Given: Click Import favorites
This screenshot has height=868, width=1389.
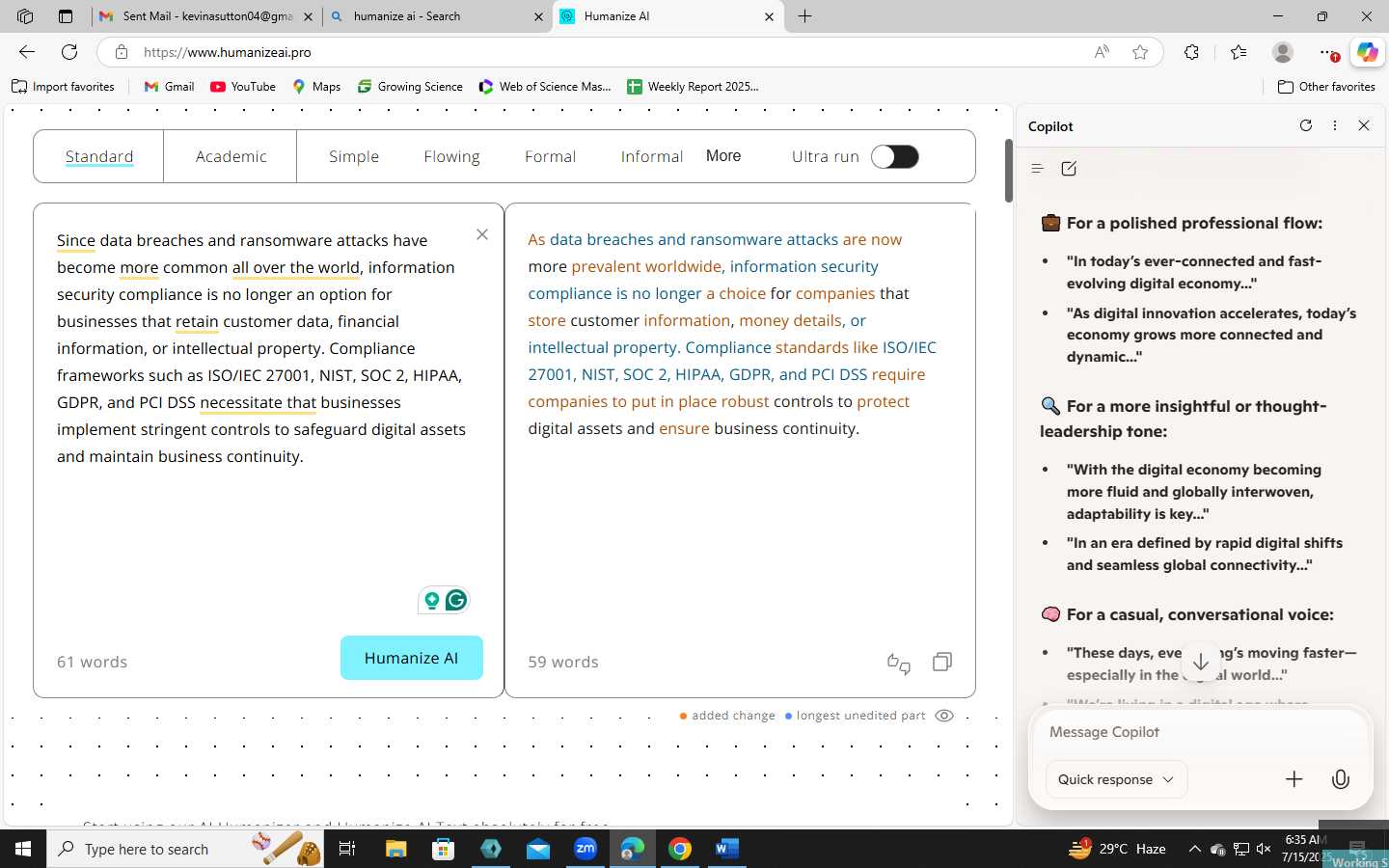Looking at the screenshot, I should click(x=63, y=87).
